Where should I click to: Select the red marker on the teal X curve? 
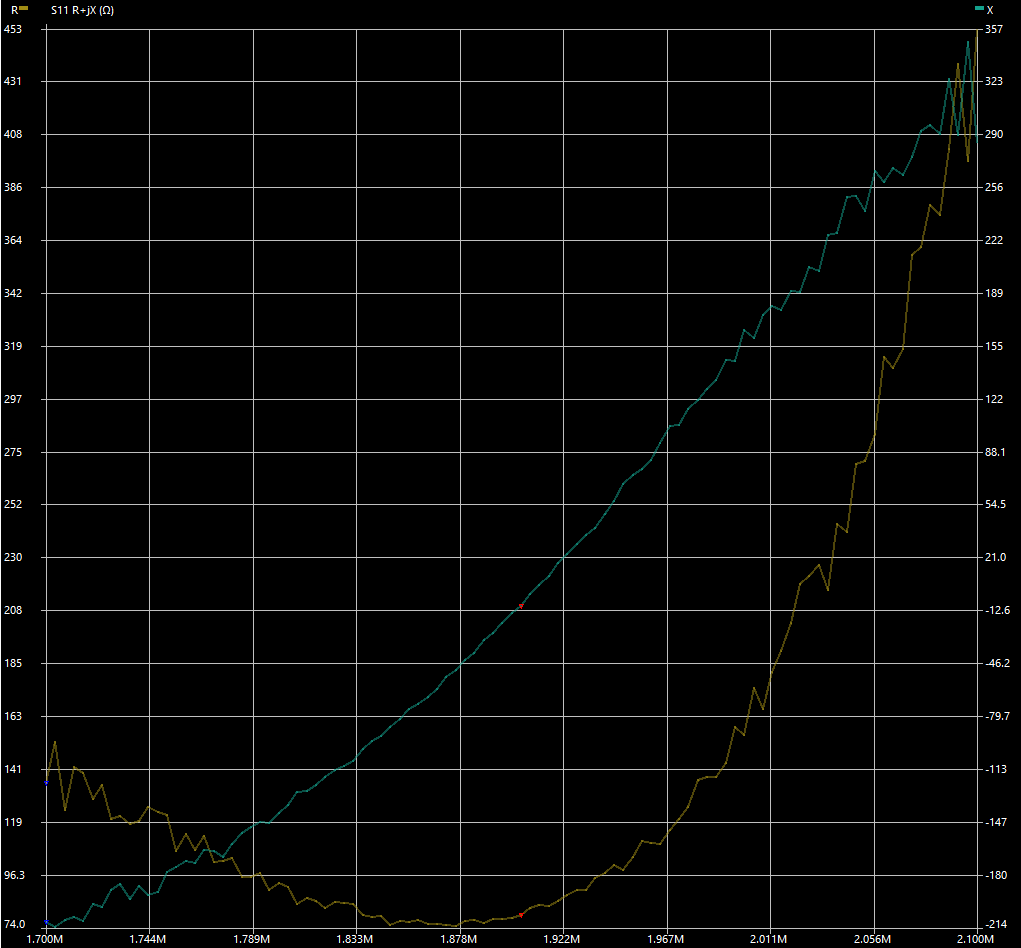click(x=521, y=606)
